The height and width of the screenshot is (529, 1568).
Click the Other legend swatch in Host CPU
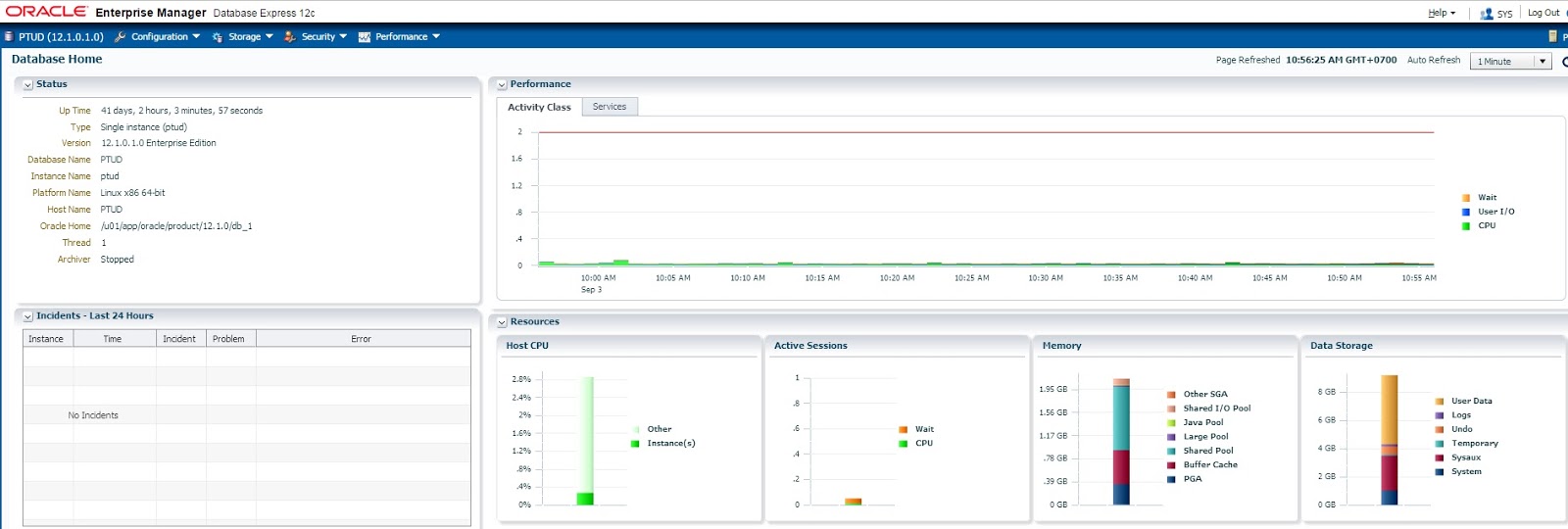point(635,429)
